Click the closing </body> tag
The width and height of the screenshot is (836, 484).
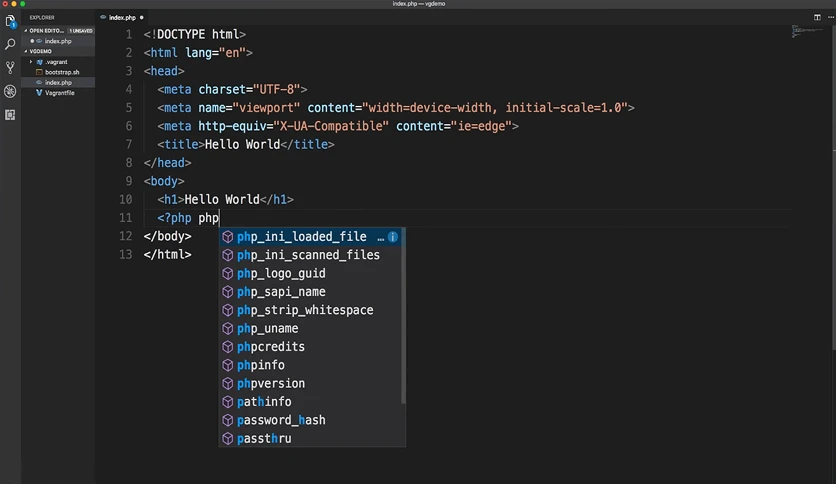[167, 236]
